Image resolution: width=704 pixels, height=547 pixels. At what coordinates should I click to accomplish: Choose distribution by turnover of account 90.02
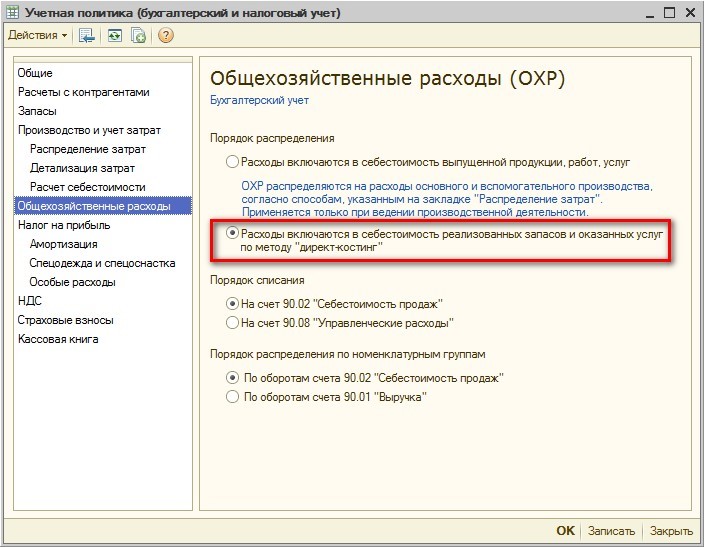[232, 378]
